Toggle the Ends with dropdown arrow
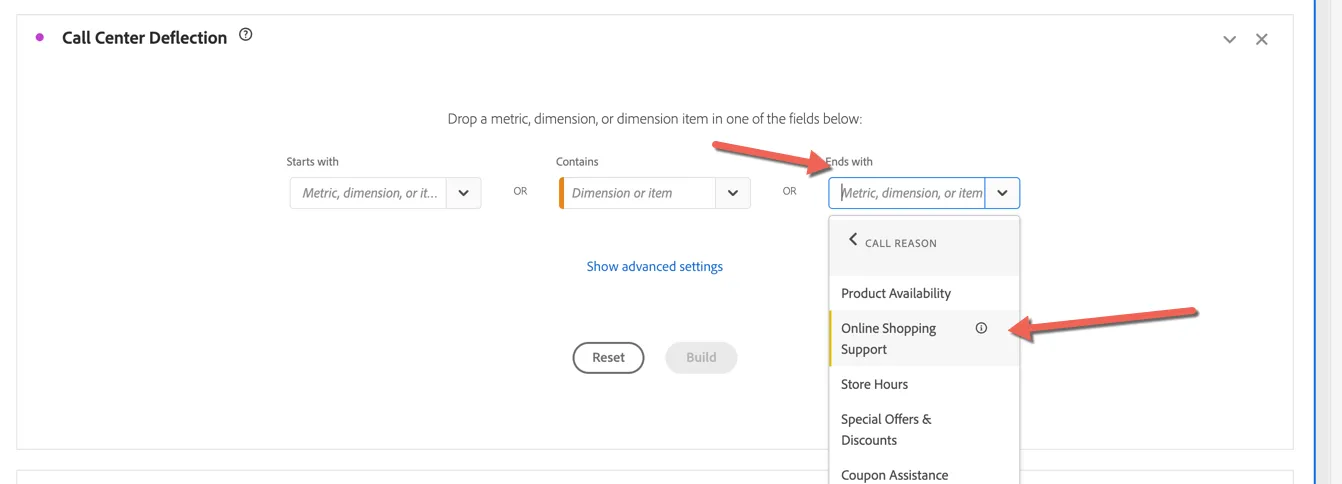Image resolution: width=1342 pixels, height=484 pixels. [1002, 193]
